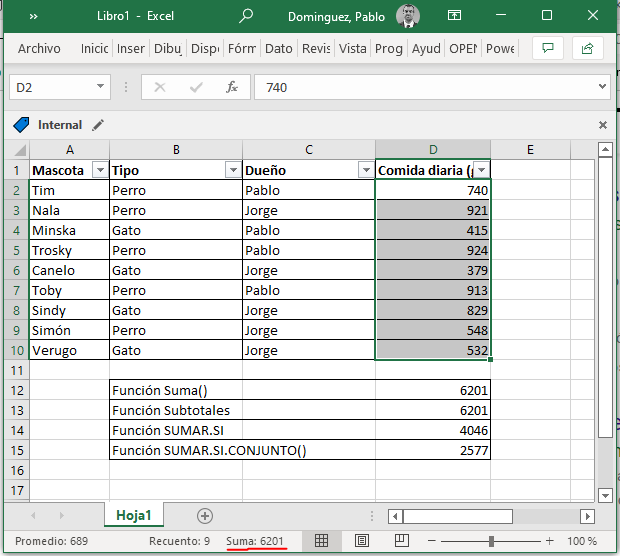Add a new sheet with the plus icon
This screenshot has height=556, width=620.
(205, 516)
